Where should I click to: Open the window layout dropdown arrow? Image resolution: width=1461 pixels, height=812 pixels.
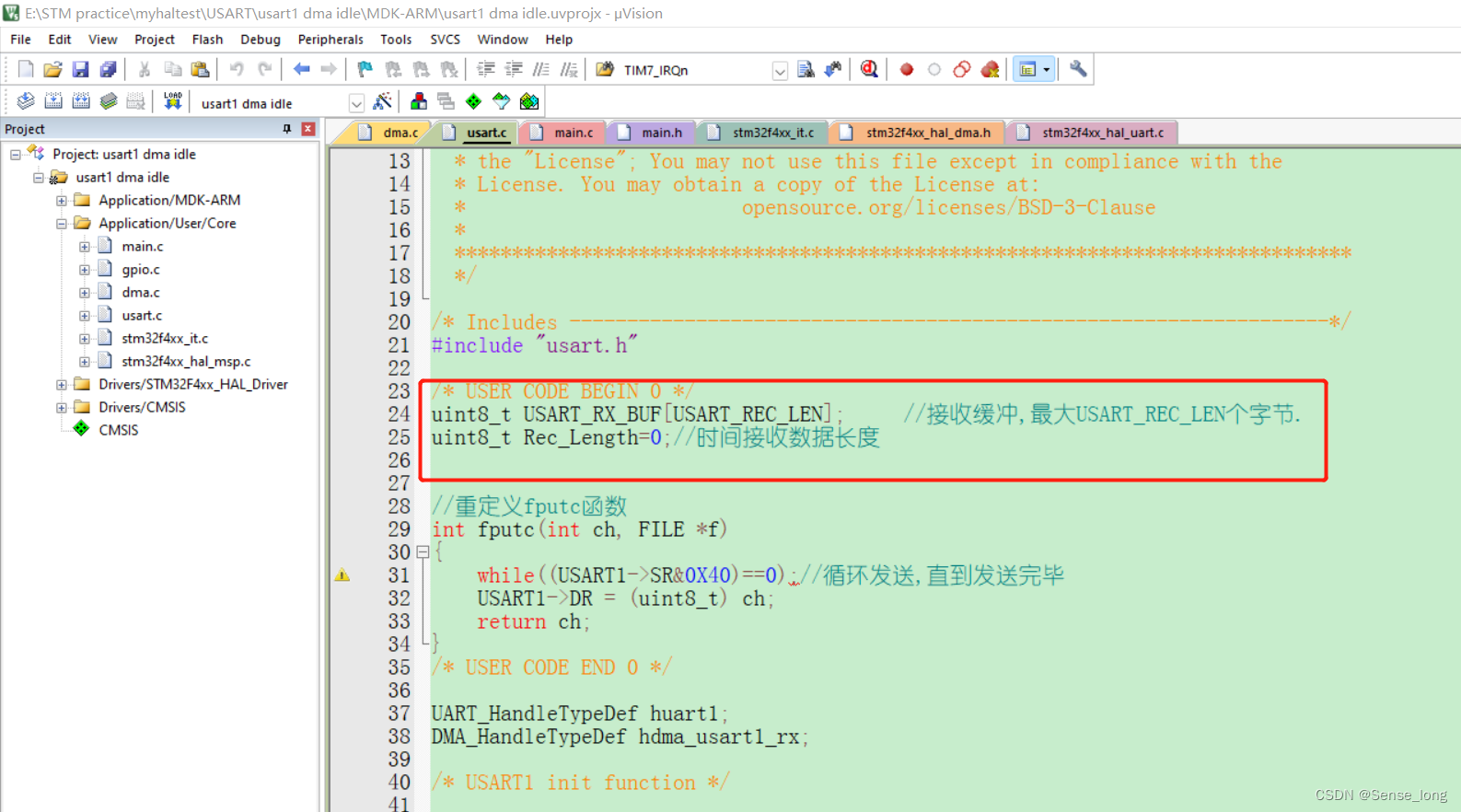(1047, 69)
